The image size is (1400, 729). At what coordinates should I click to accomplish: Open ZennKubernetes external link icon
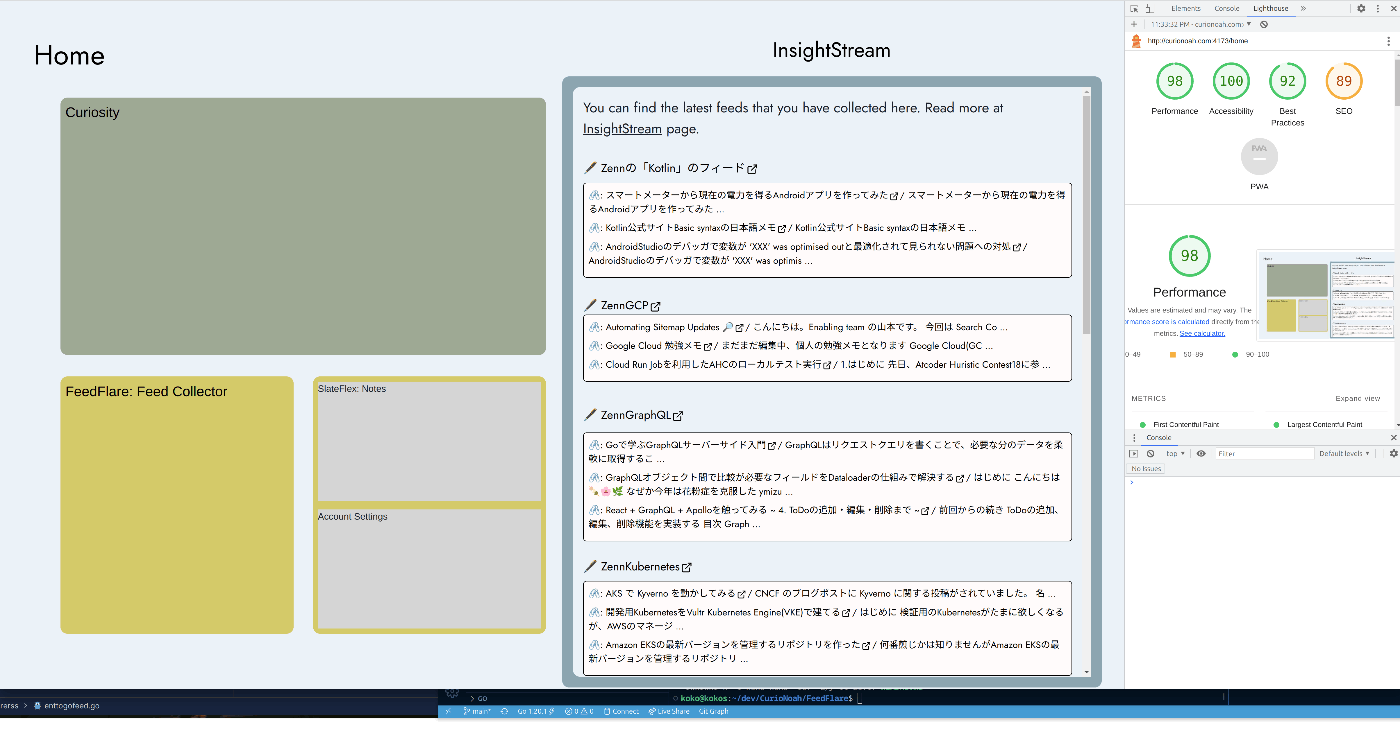coord(686,567)
